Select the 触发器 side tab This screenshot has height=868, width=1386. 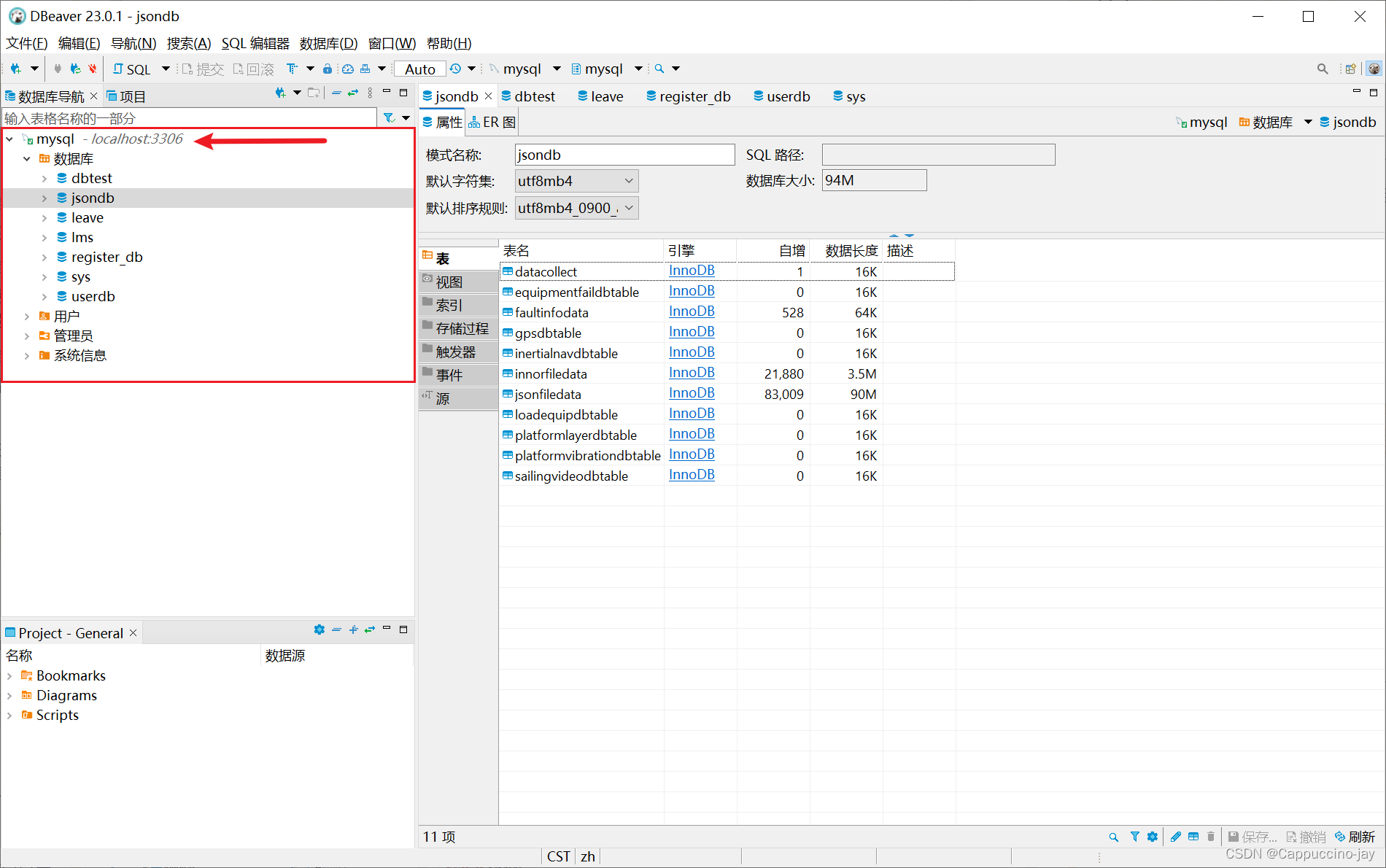point(458,352)
